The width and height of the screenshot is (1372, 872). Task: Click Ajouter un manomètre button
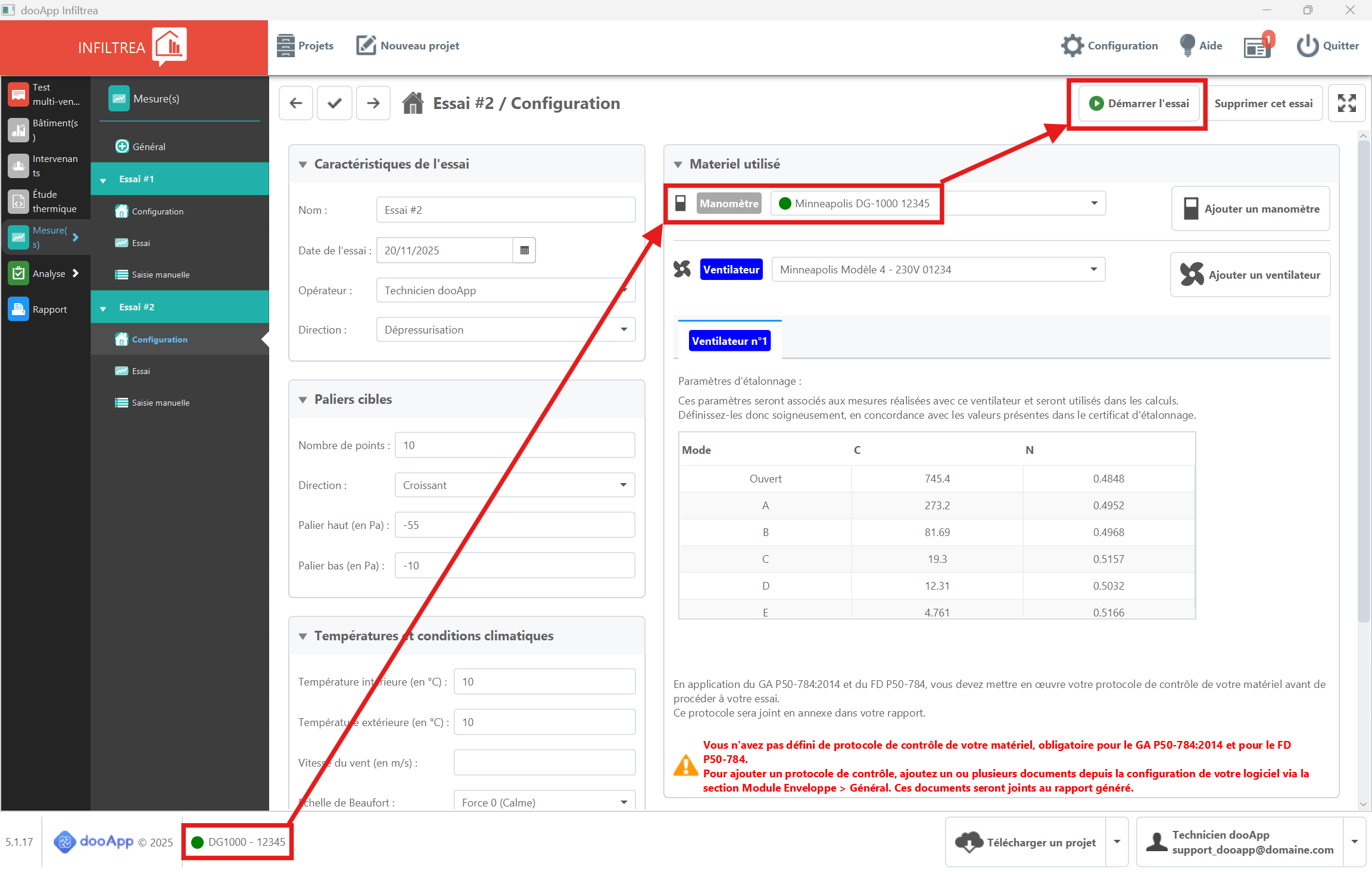[1250, 208]
